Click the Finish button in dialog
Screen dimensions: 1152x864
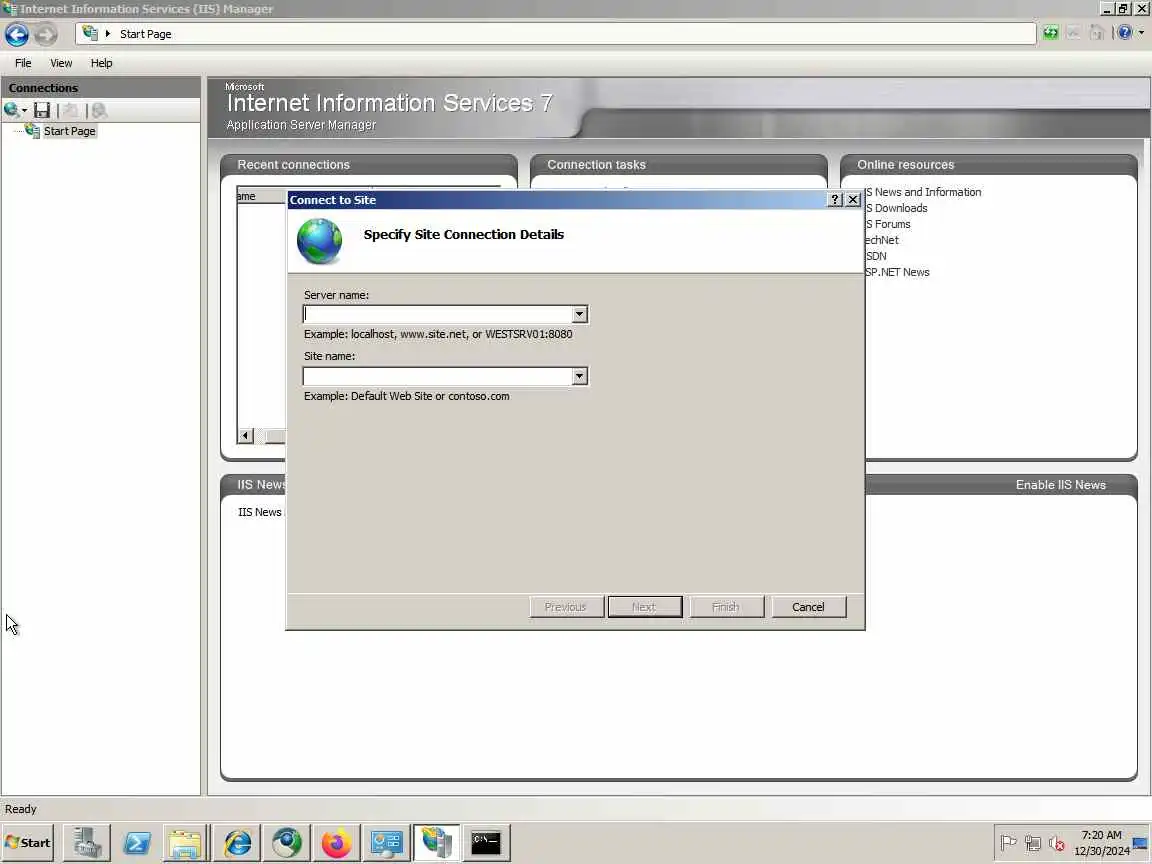click(726, 607)
